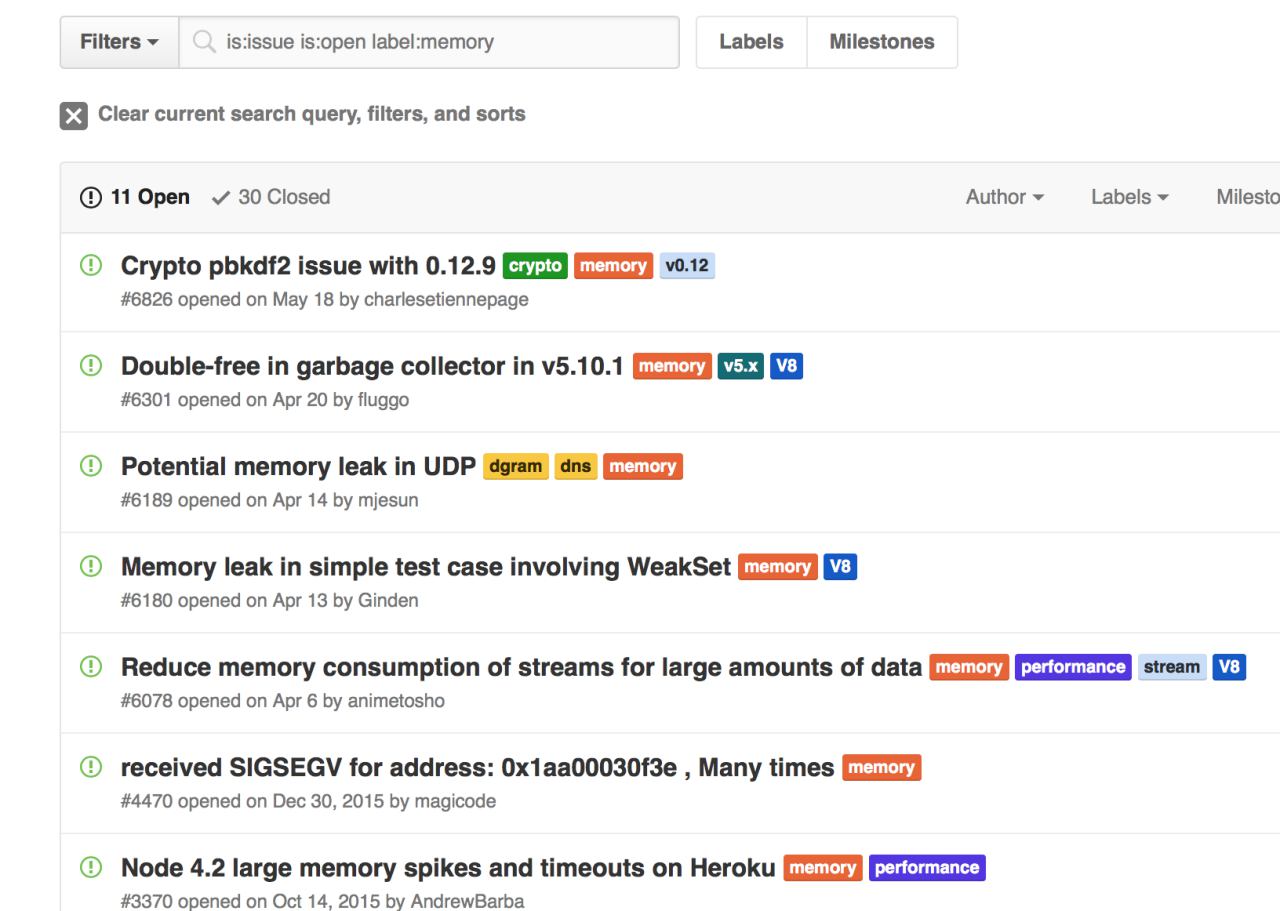Screen dimensions: 1280x911
Task: Show the 11 Open issues
Action: coord(135,197)
